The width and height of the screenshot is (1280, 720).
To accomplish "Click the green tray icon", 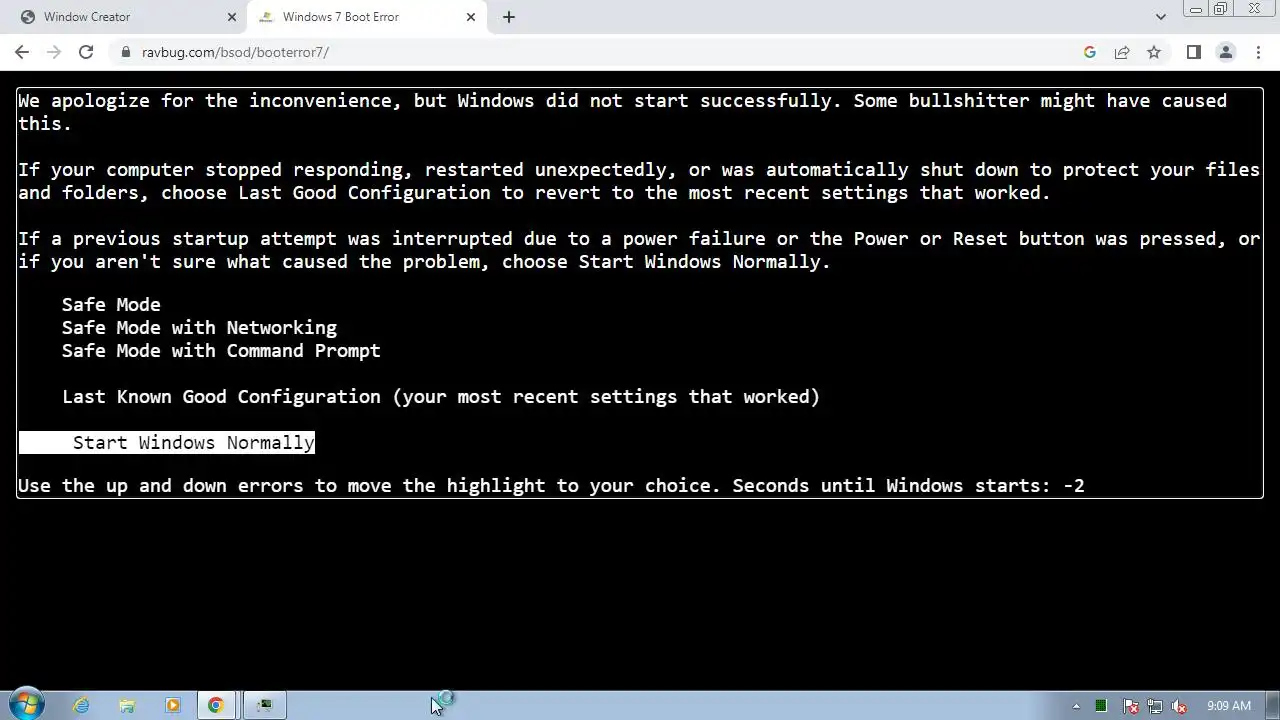I will point(1101,706).
